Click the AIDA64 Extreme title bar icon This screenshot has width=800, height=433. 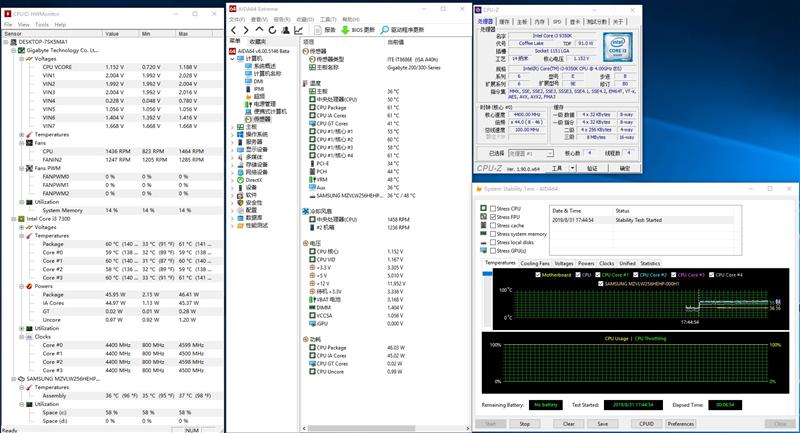click(233, 9)
